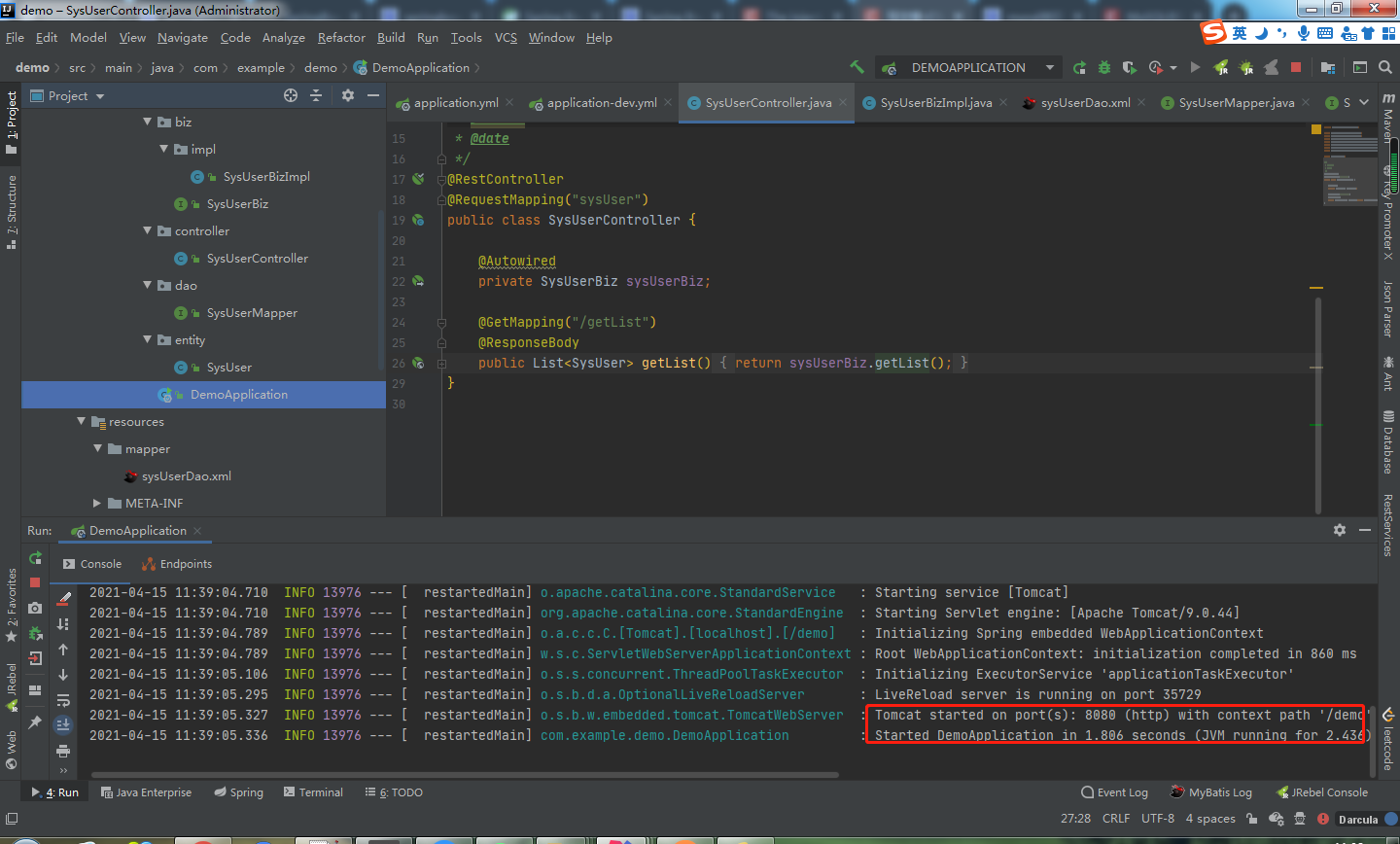1400x844 pixels.
Task: Open the Event Log
Action: 1114,792
